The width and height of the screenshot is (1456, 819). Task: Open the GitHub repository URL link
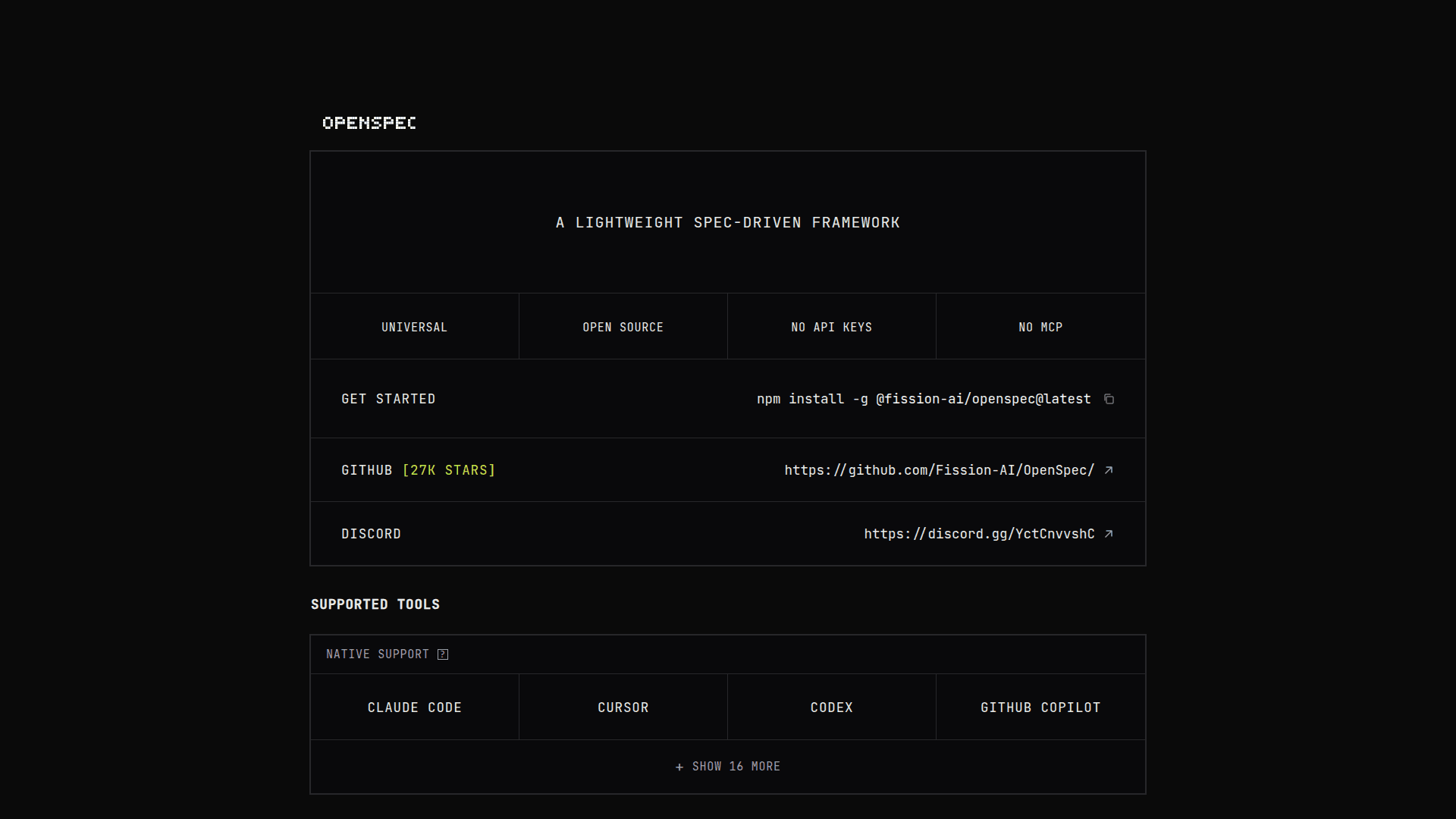tap(939, 470)
